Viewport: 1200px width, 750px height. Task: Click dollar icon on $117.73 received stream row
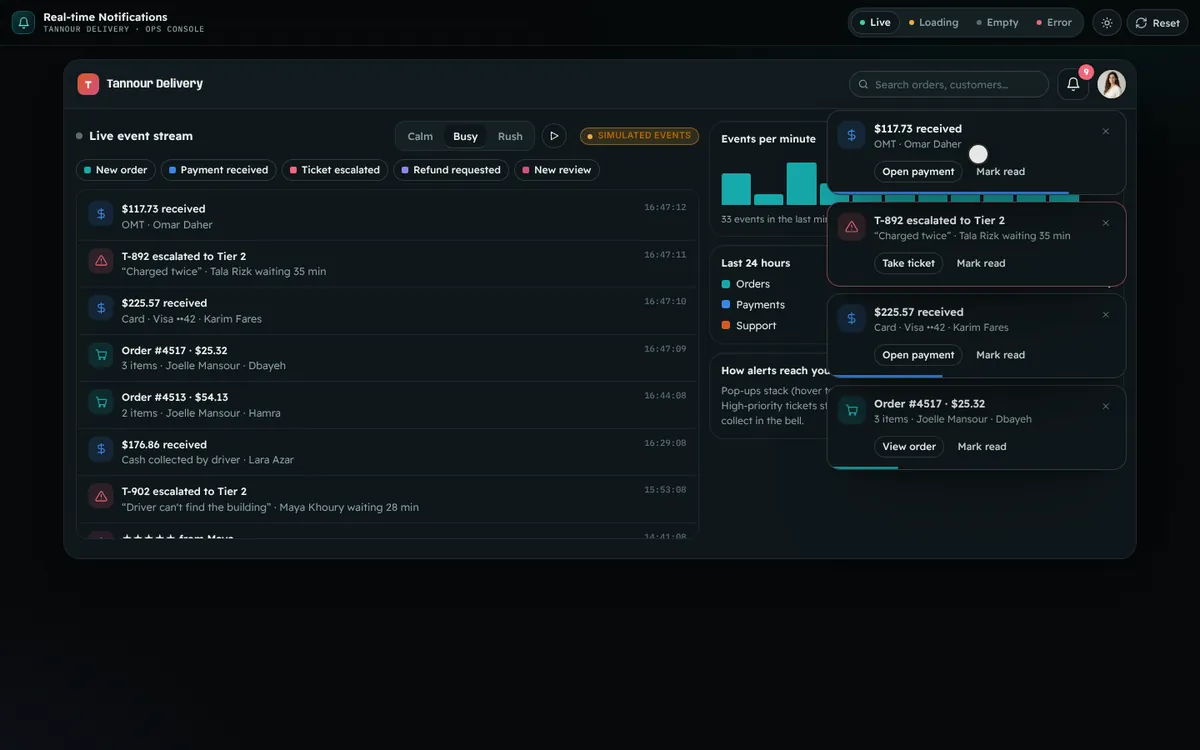101,214
